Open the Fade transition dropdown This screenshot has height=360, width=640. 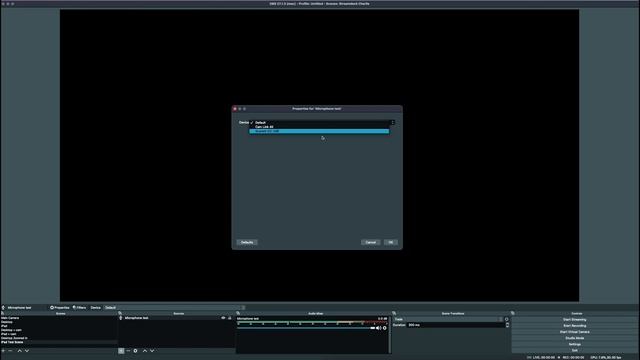click(448, 320)
